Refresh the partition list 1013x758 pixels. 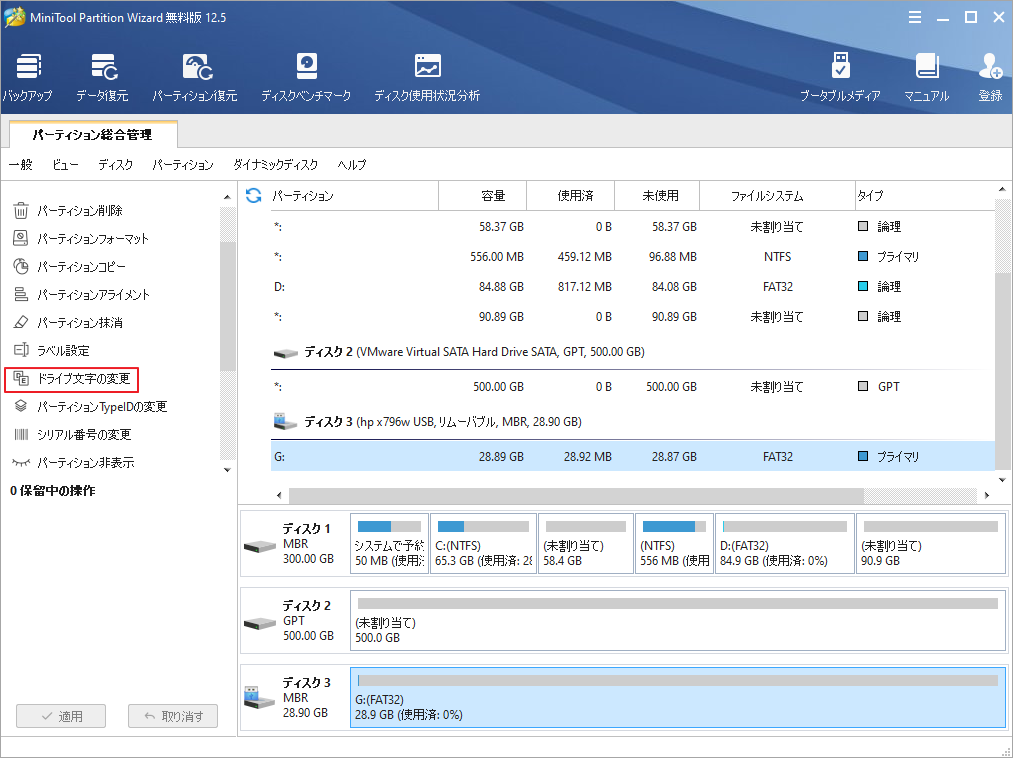(x=253, y=196)
